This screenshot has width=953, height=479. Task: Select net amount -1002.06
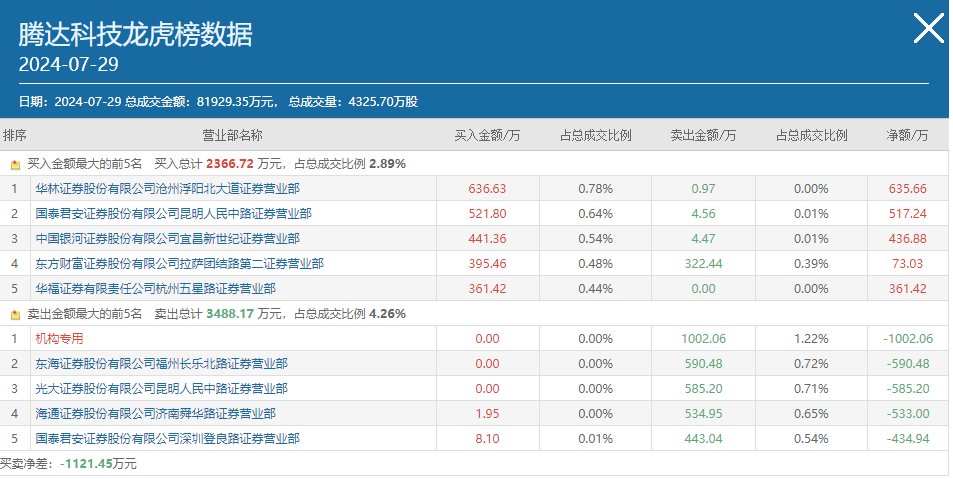click(907, 339)
